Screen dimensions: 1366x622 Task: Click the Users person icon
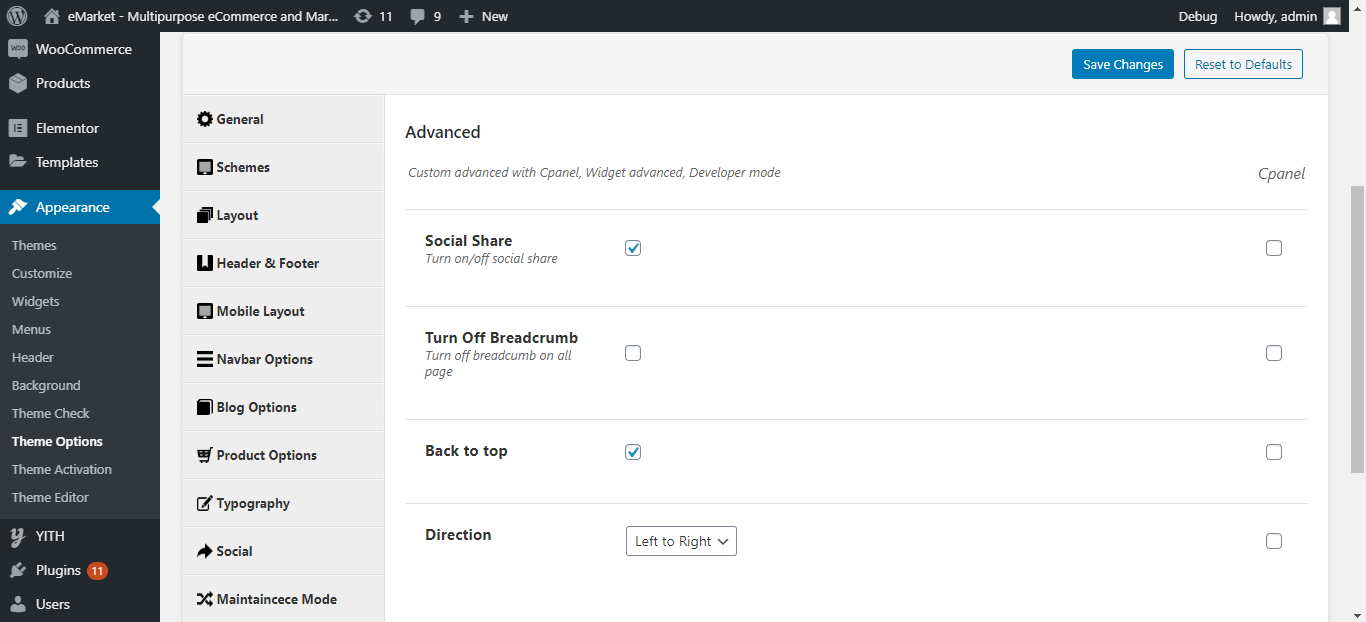(x=18, y=604)
